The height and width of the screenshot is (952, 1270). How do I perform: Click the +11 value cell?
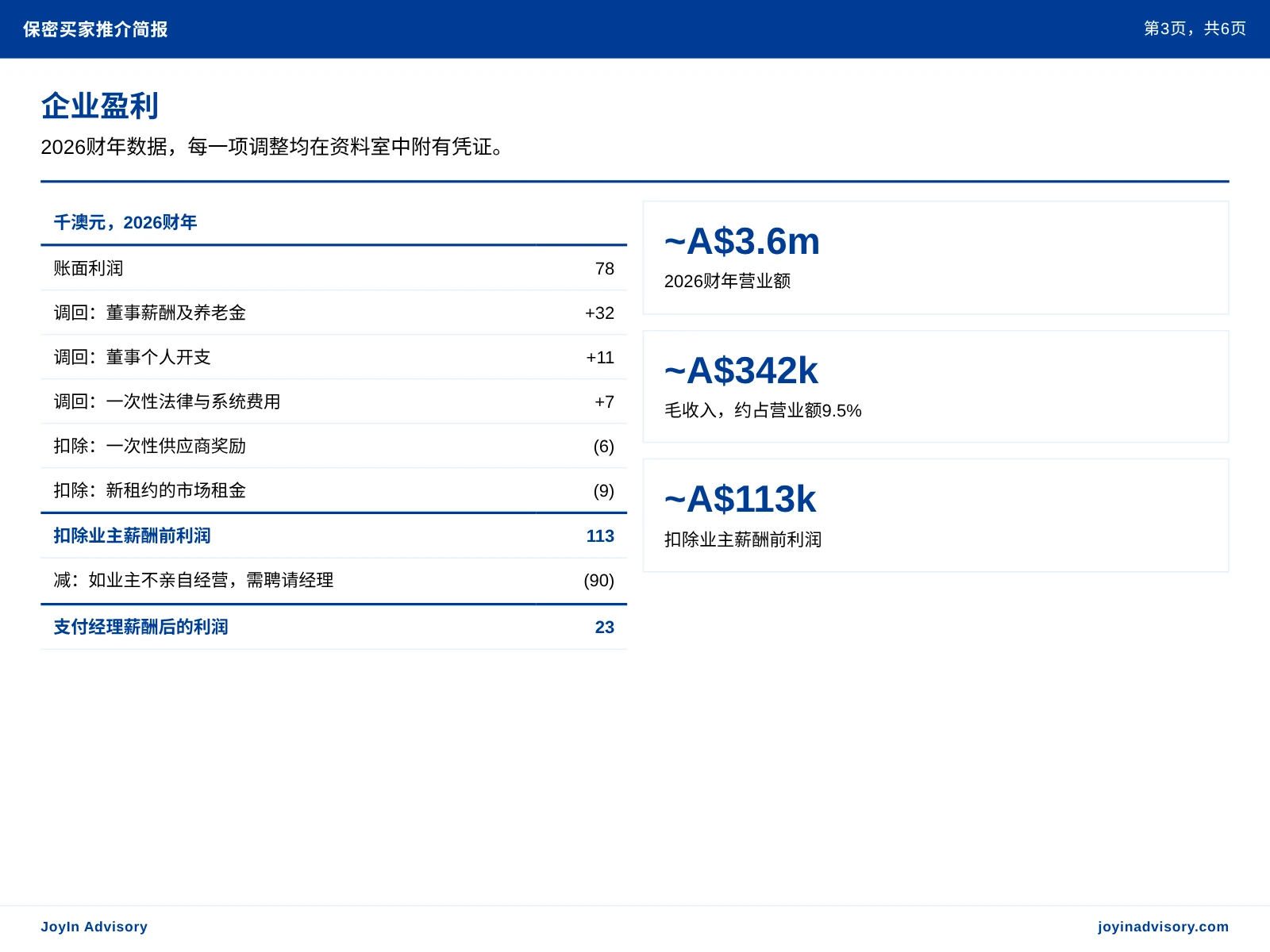point(600,358)
